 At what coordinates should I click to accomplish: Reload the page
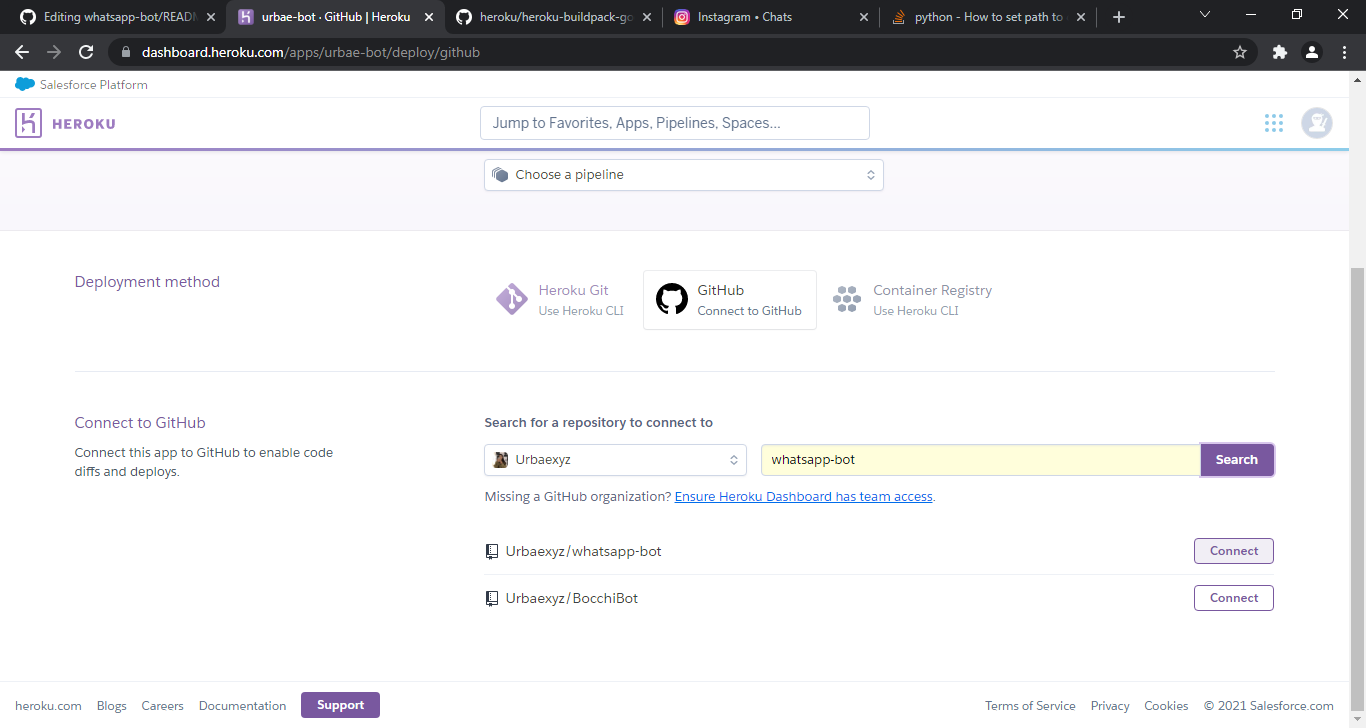click(x=86, y=52)
